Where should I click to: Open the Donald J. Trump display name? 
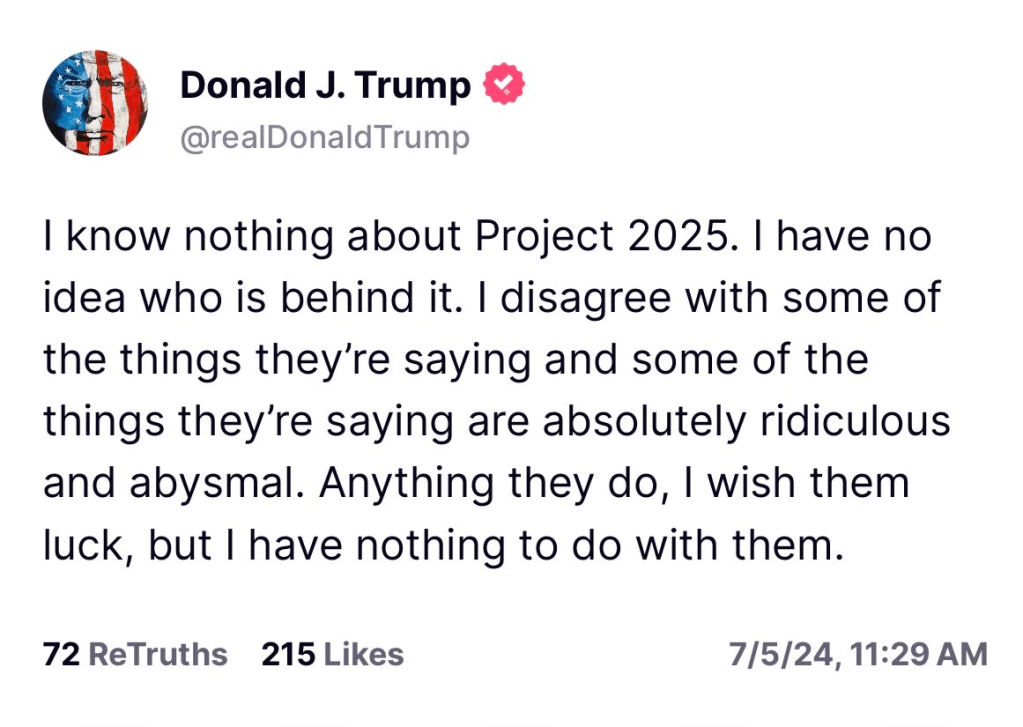click(x=325, y=87)
